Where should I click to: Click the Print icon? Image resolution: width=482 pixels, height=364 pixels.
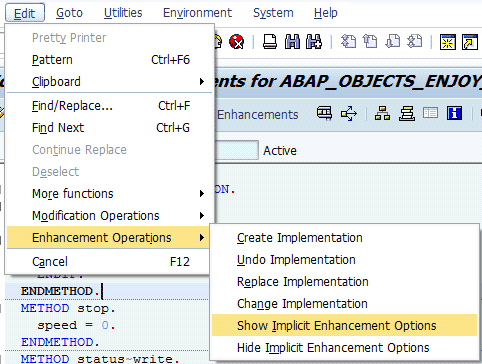point(270,42)
